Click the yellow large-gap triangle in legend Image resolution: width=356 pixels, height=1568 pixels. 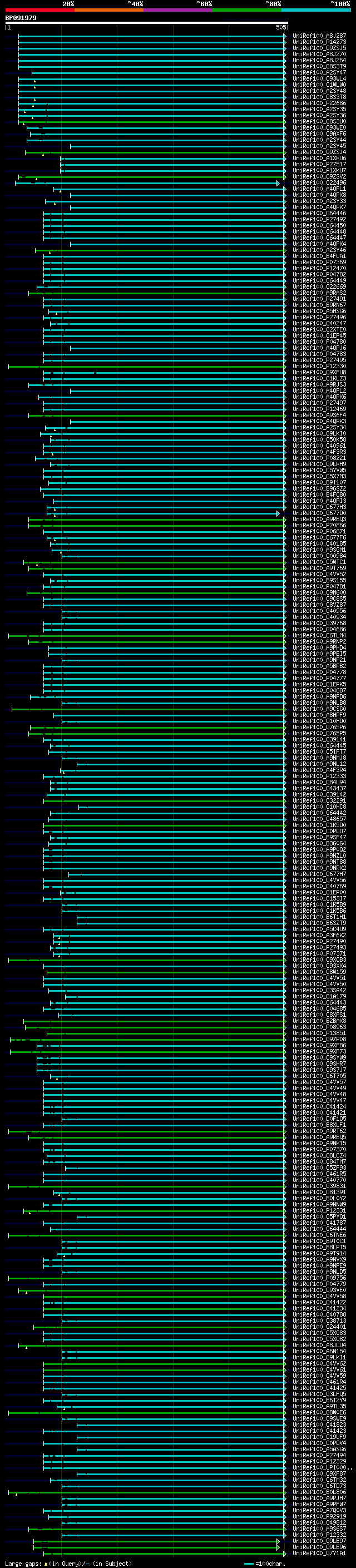pyautogui.click(x=46, y=1564)
